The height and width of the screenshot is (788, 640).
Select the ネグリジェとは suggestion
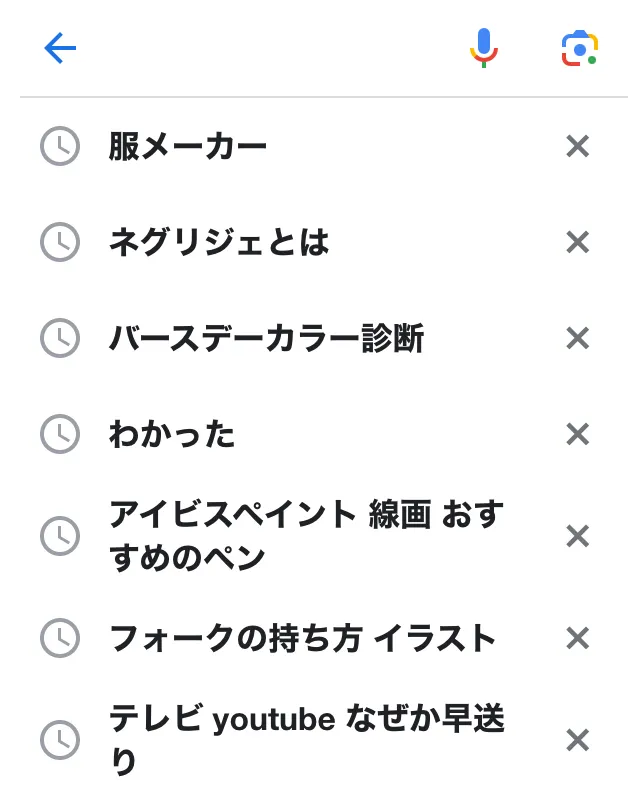tap(219, 242)
